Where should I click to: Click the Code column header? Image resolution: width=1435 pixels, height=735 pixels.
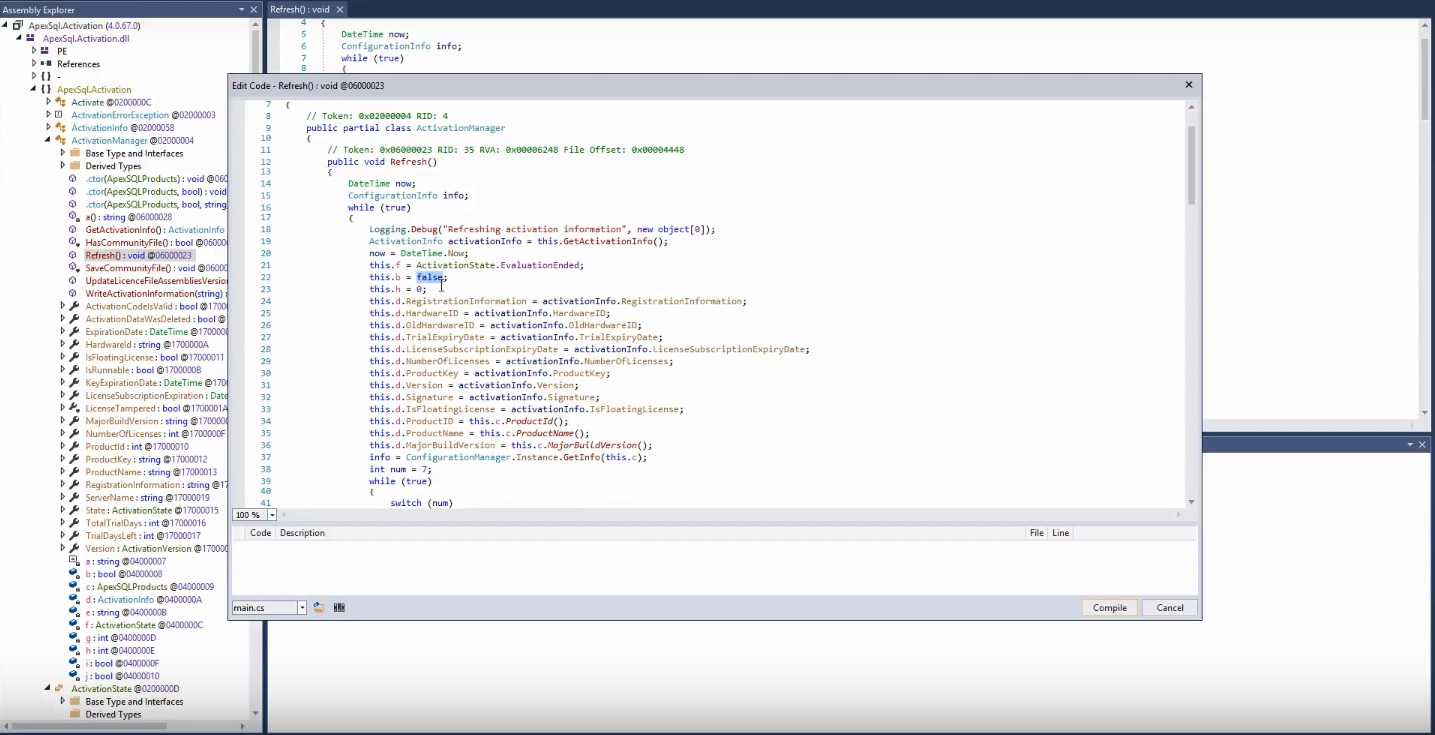(260, 533)
